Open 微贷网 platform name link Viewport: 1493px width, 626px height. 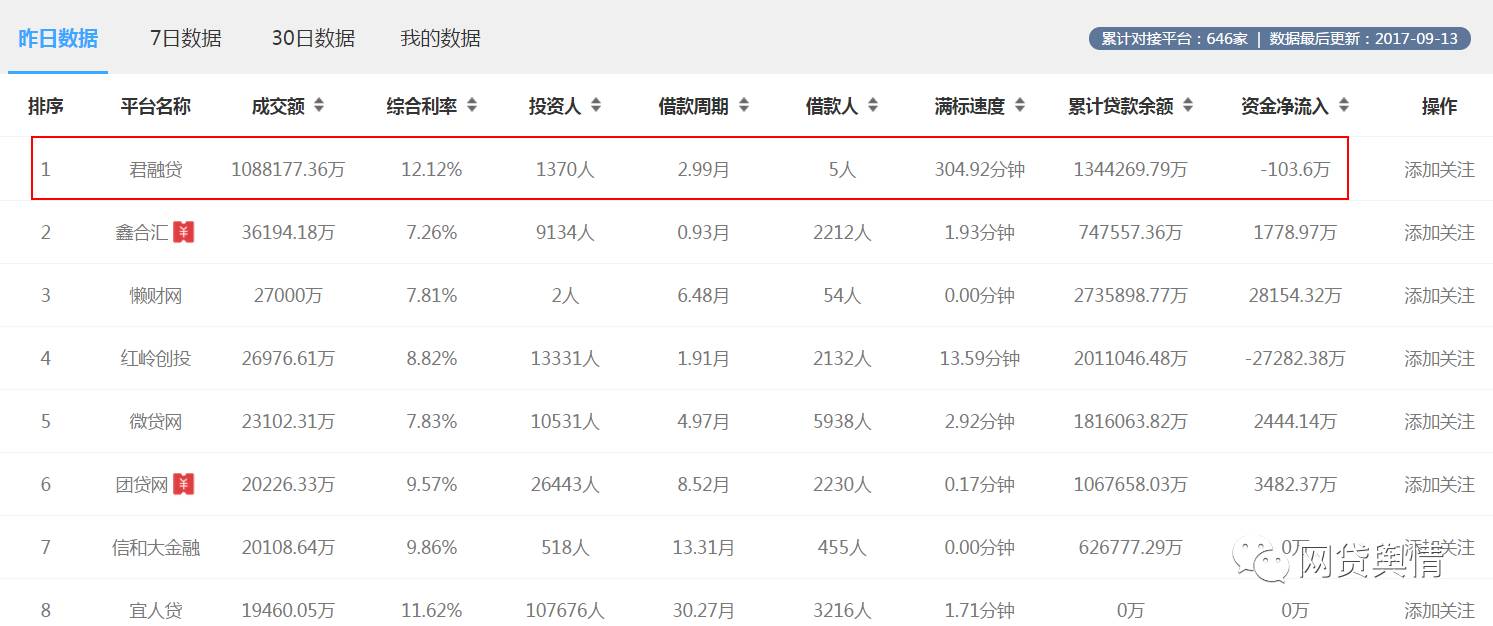(x=156, y=421)
